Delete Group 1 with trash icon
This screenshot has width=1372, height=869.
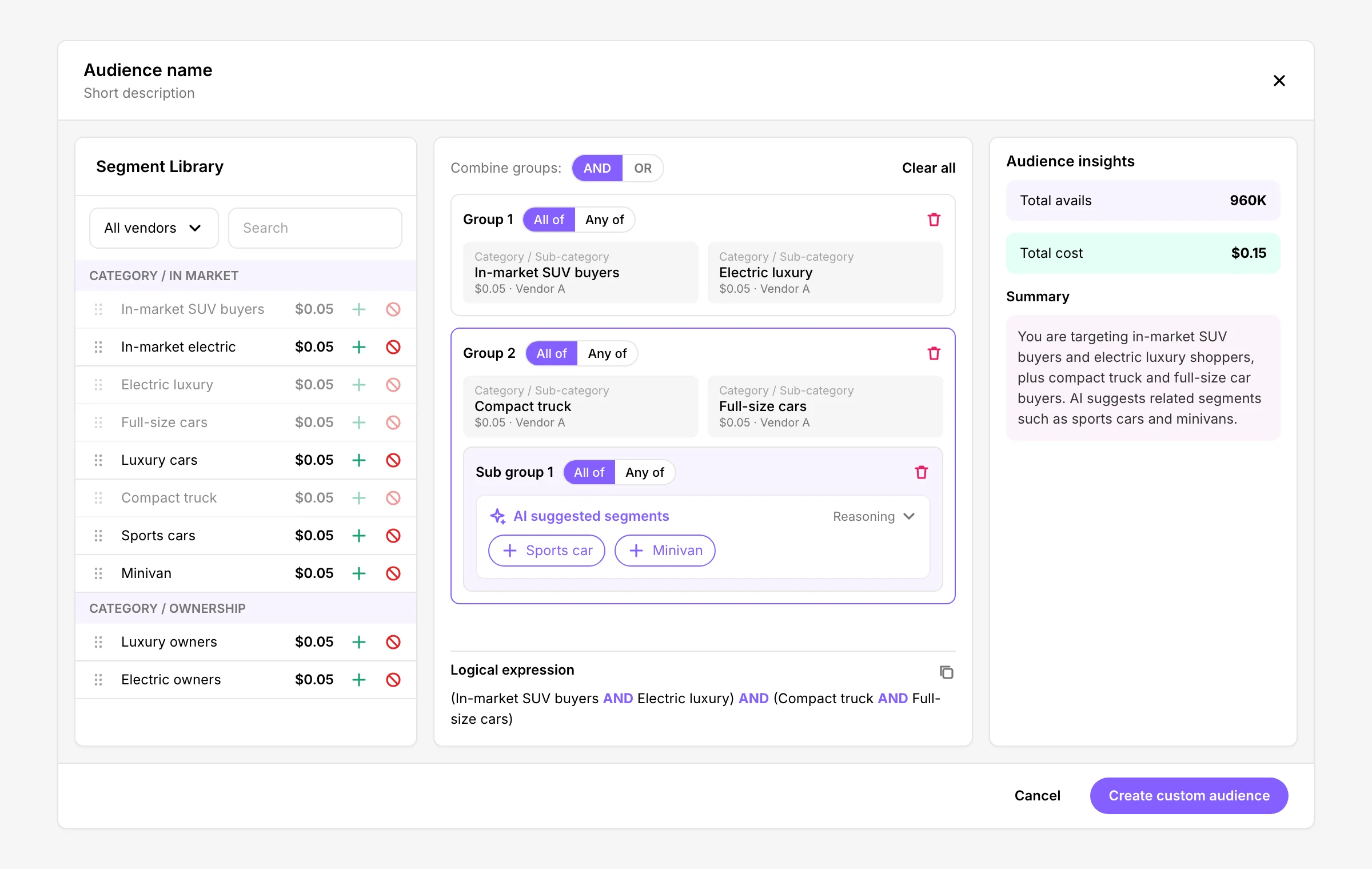coord(934,220)
